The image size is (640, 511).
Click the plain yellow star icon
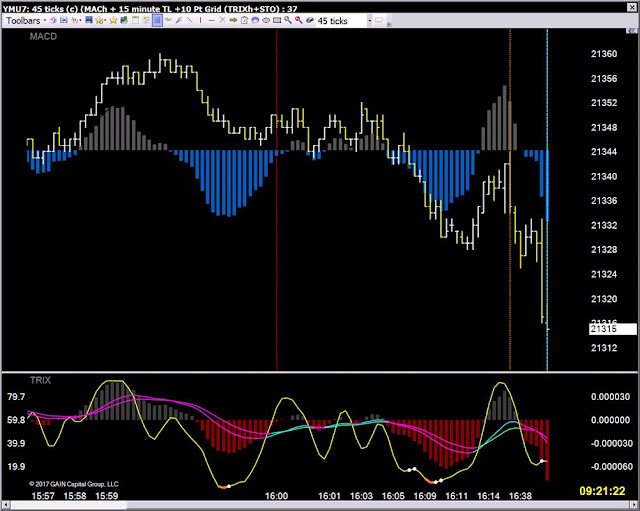click(x=113, y=20)
